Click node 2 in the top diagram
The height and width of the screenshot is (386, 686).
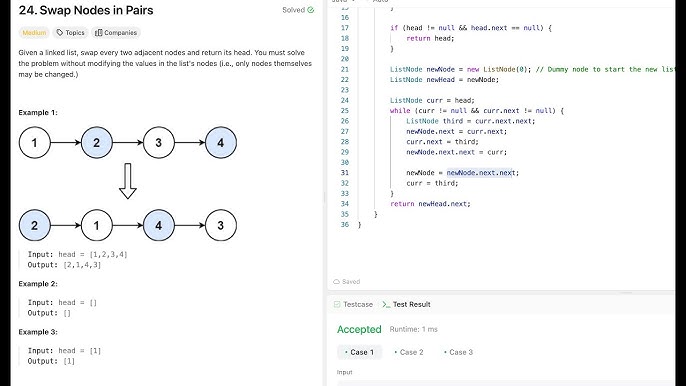pos(97,143)
